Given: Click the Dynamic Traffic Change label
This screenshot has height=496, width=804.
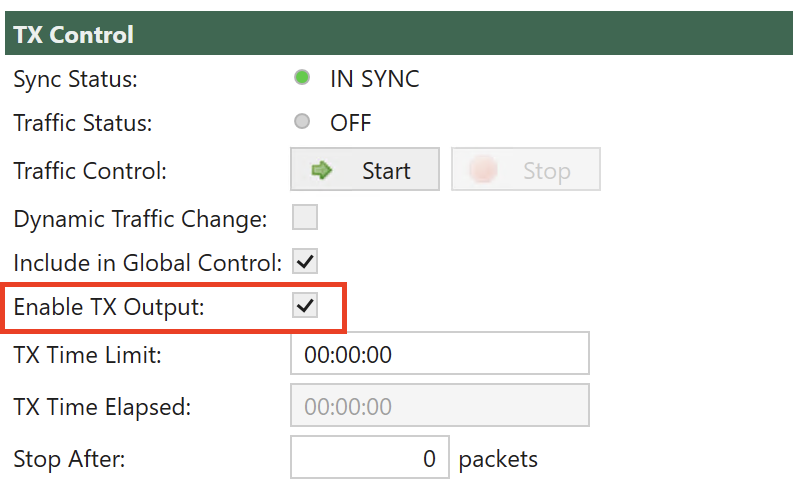Looking at the screenshot, I should (x=140, y=219).
